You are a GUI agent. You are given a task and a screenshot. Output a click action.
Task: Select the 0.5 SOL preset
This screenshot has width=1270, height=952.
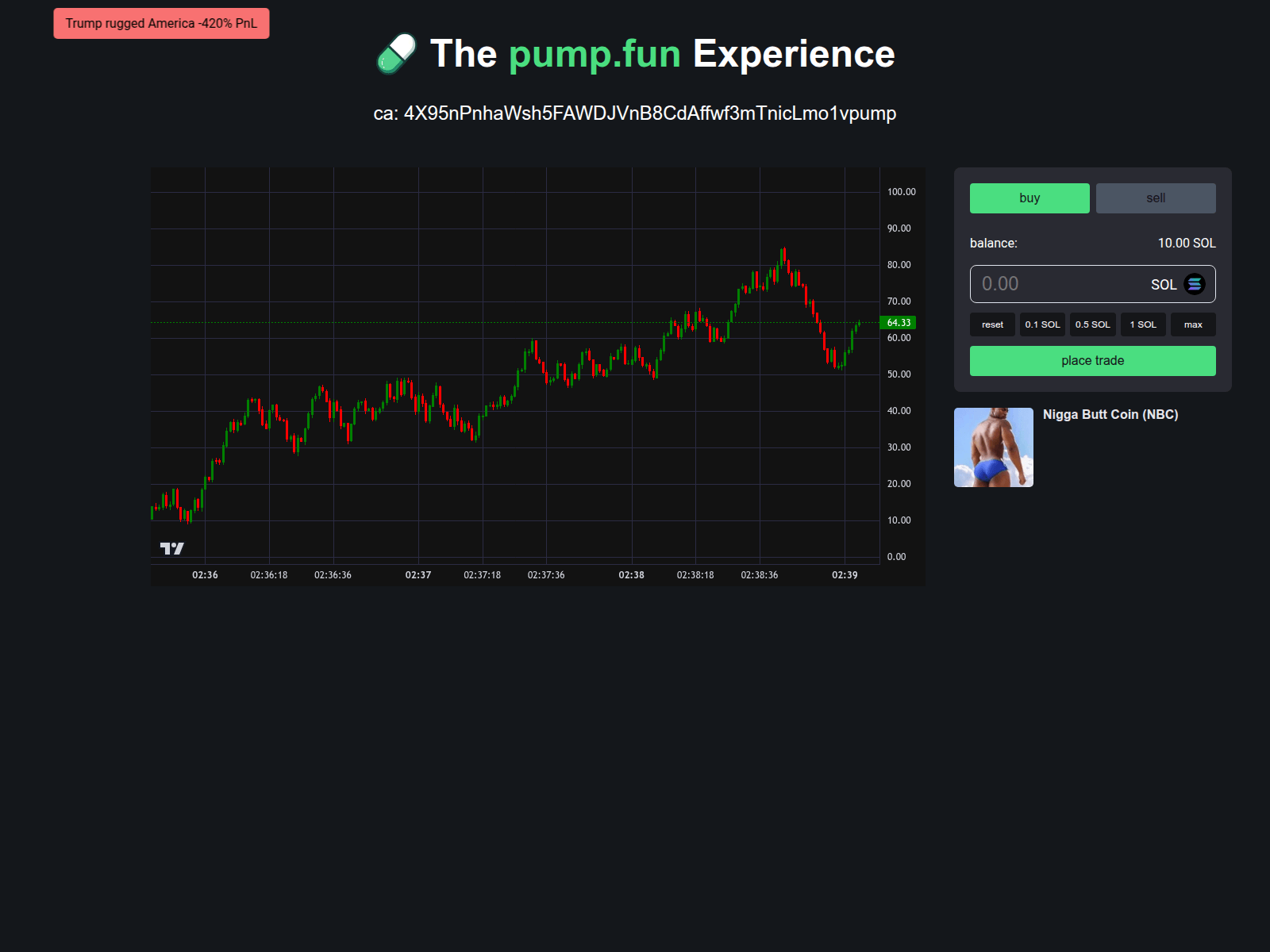tap(1093, 324)
